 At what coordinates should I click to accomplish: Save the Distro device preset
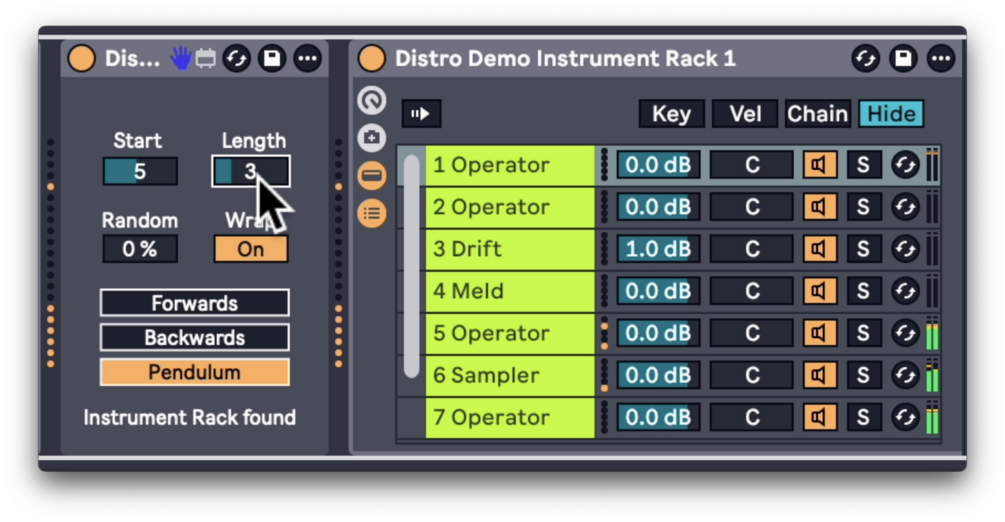pyautogui.click(x=272, y=59)
